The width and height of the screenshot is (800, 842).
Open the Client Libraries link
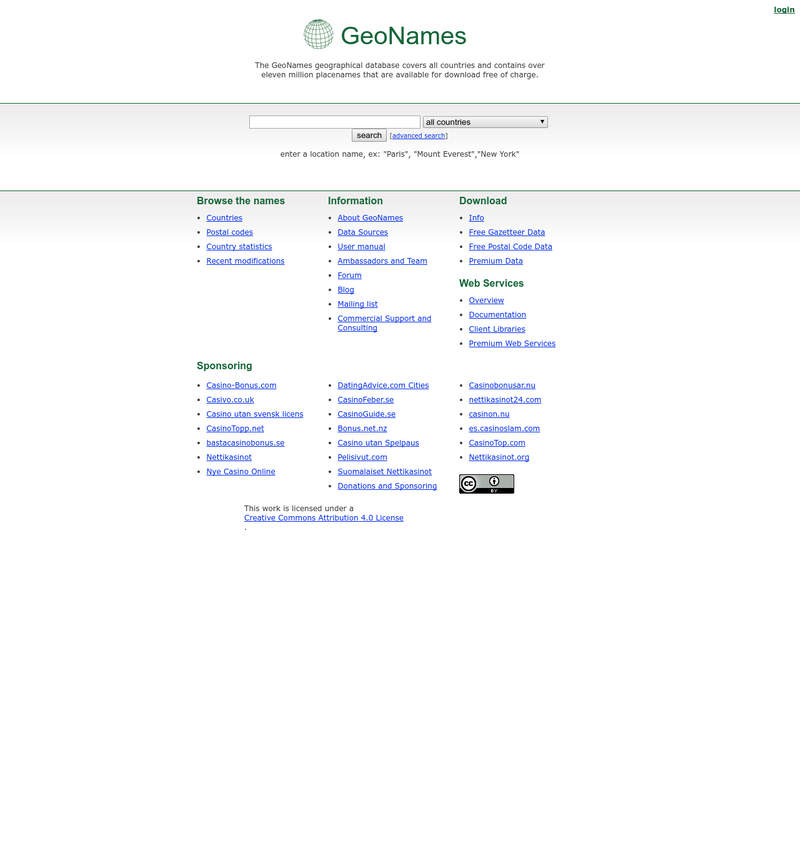(x=497, y=329)
